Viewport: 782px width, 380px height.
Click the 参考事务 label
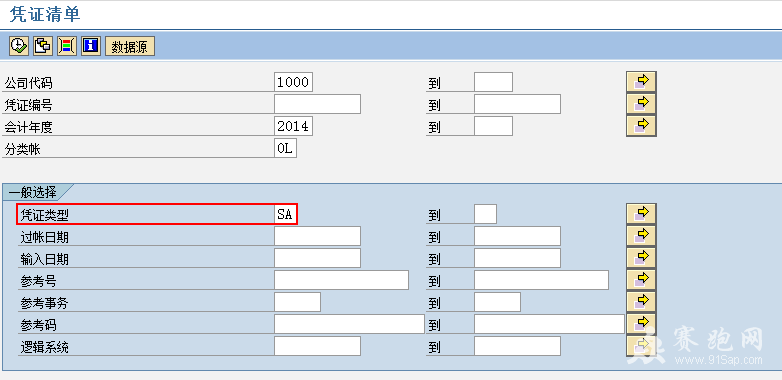coord(44,303)
